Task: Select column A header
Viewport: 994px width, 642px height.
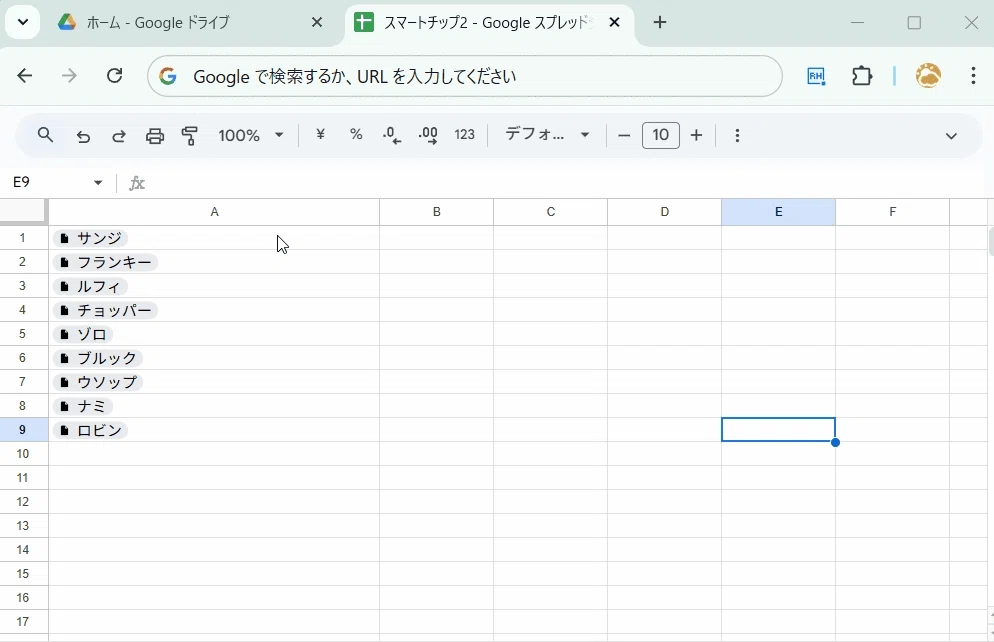Action: 214,212
